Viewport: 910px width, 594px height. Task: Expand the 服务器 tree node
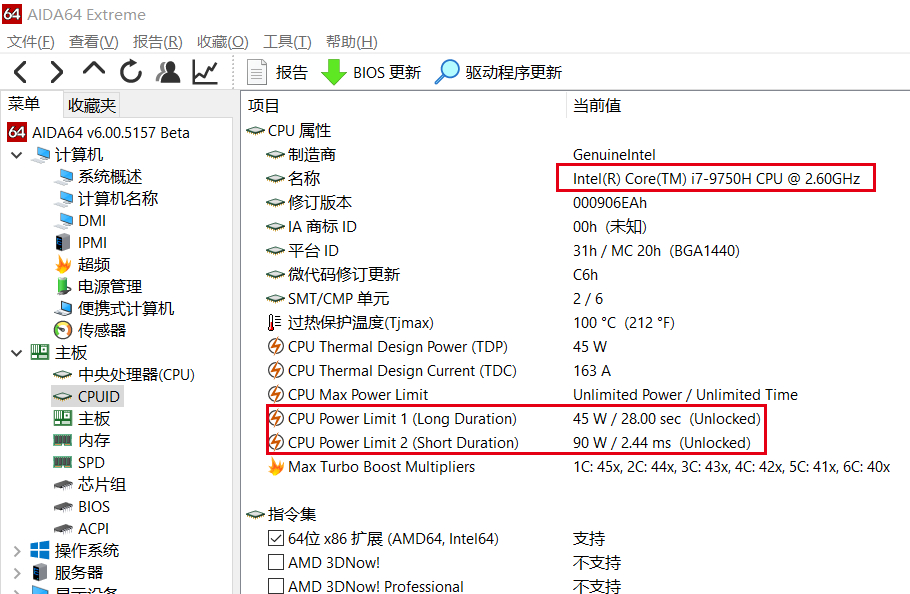tap(17, 573)
